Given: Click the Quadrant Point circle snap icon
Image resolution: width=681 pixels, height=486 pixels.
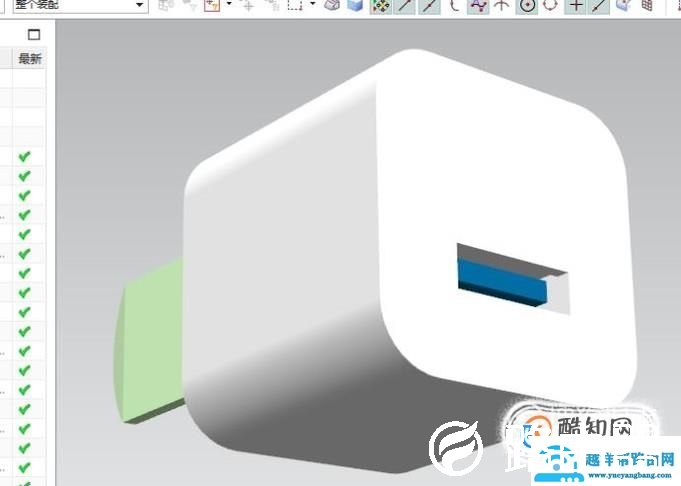Looking at the screenshot, I should [550, 6].
